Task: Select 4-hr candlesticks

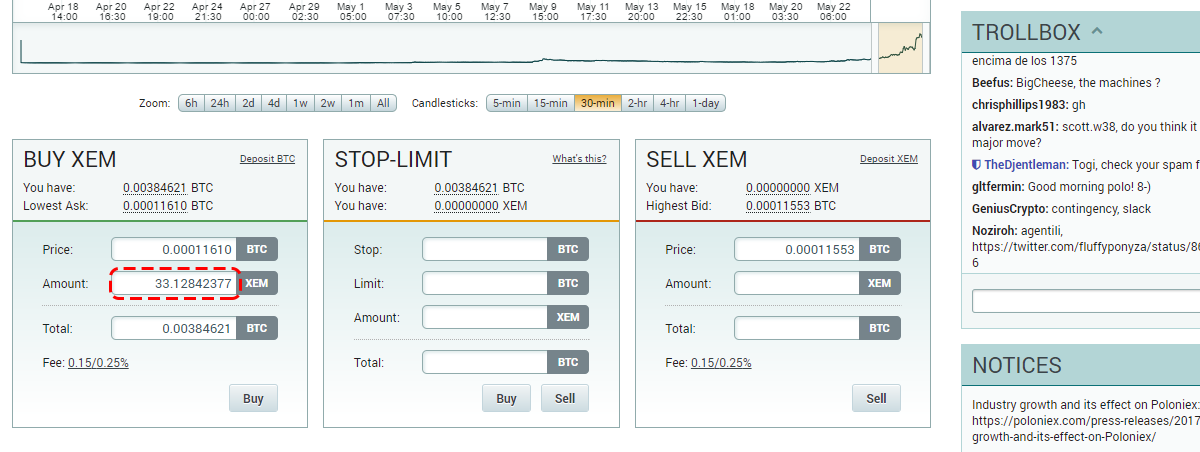Action: [x=669, y=103]
